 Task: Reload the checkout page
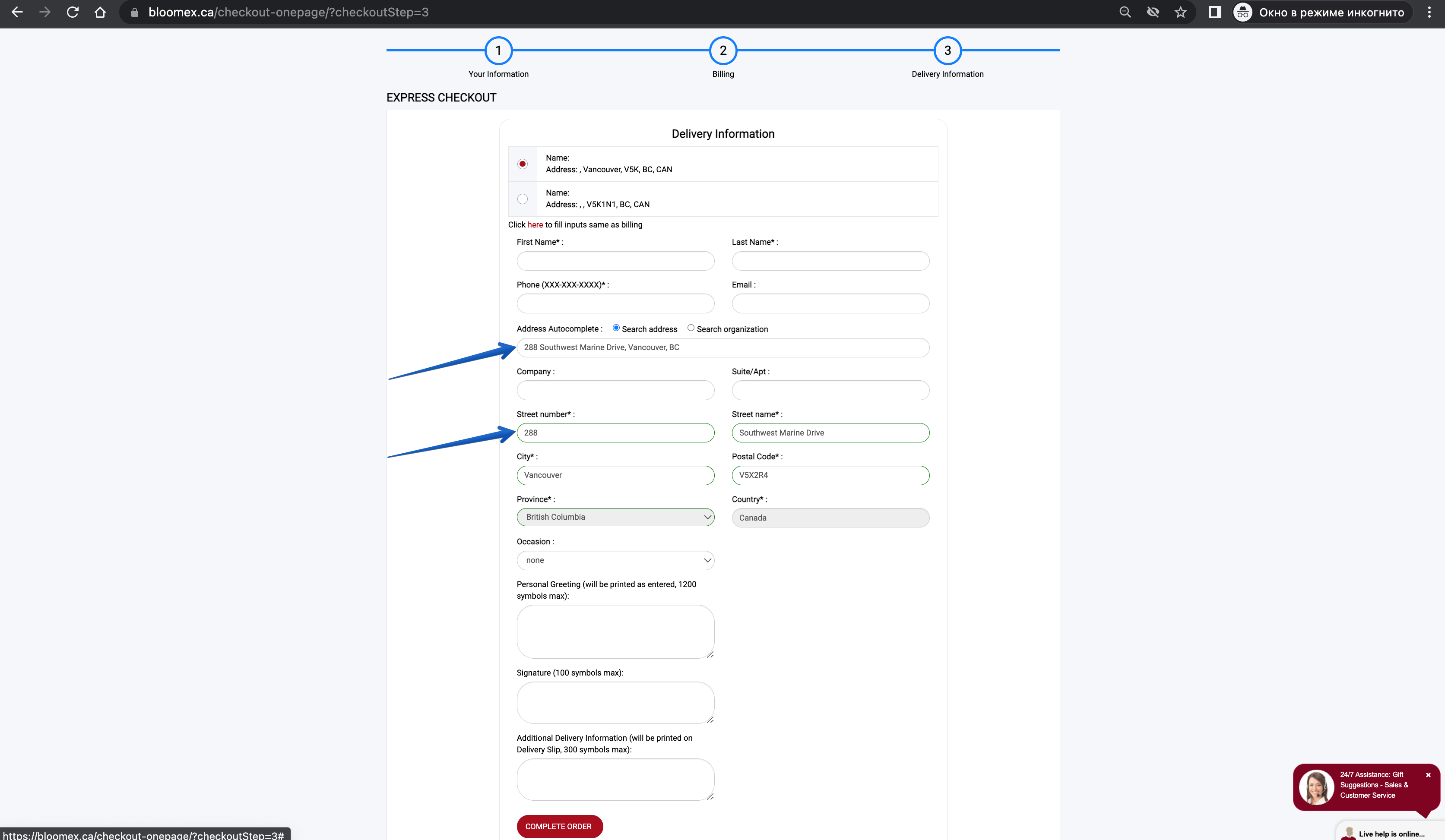(x=72, y=12)
